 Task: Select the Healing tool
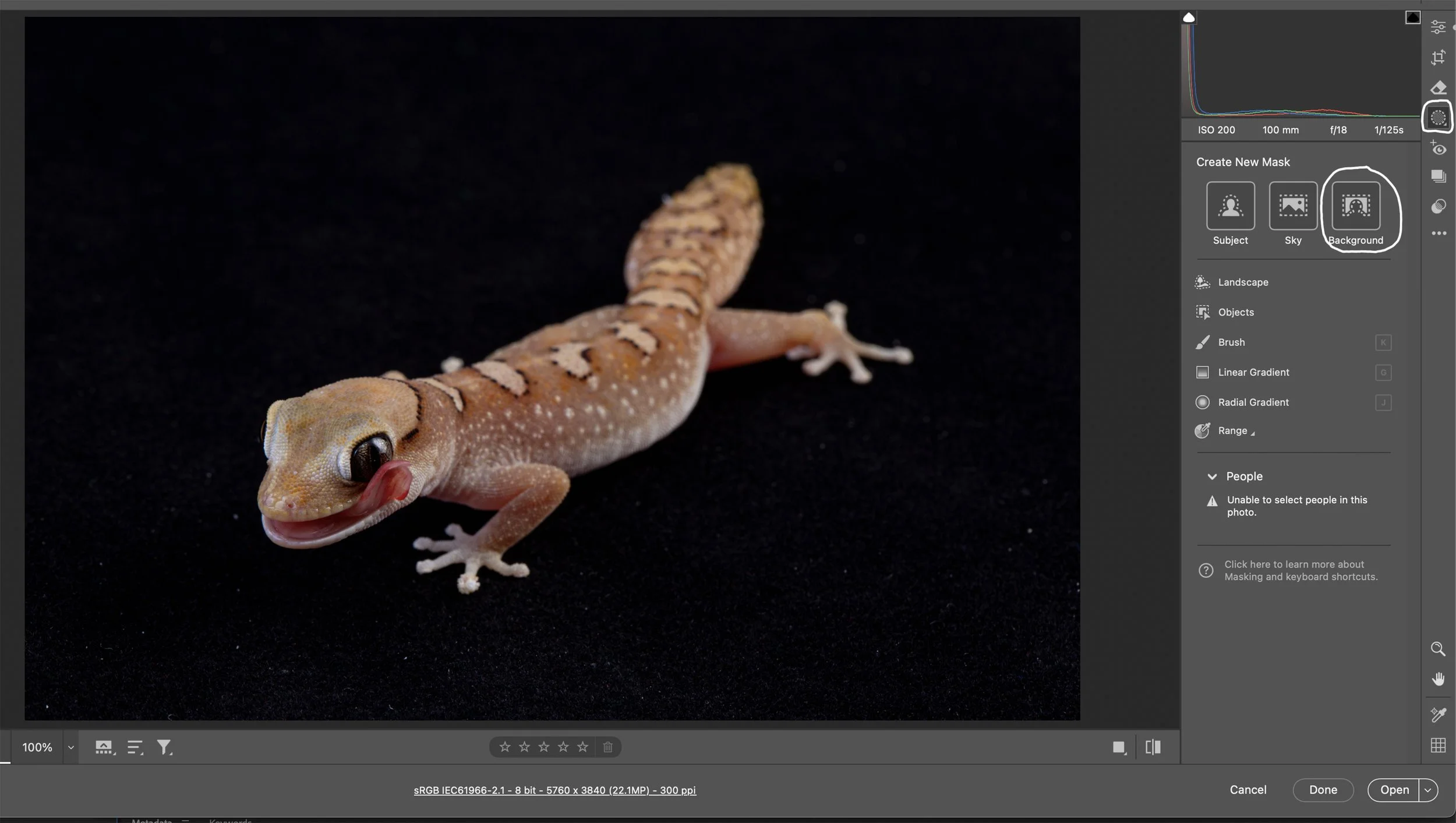pos(1438,87)
